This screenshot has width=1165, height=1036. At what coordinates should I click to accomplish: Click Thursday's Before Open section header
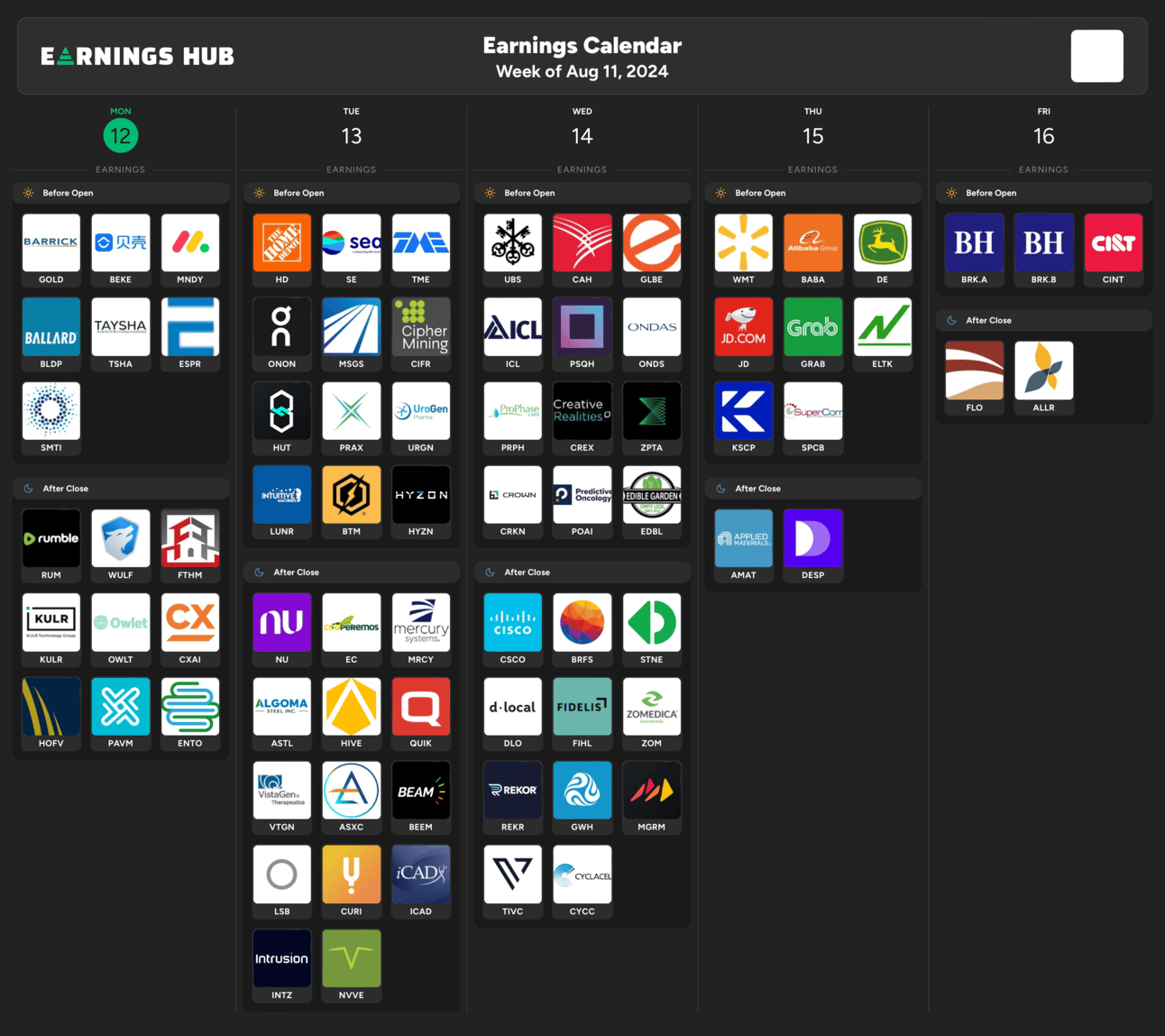point(813,193)
